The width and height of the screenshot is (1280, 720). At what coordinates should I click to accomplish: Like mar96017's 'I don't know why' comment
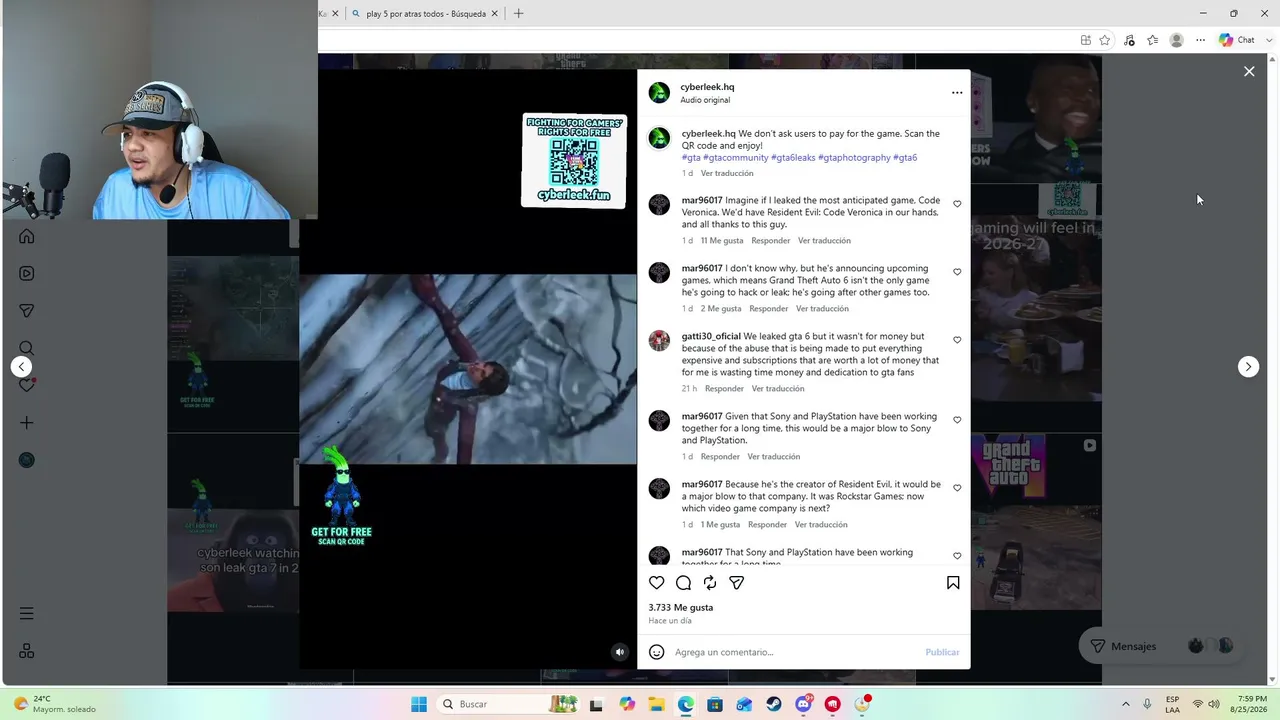pyautogui.click(x=957, y=272)
